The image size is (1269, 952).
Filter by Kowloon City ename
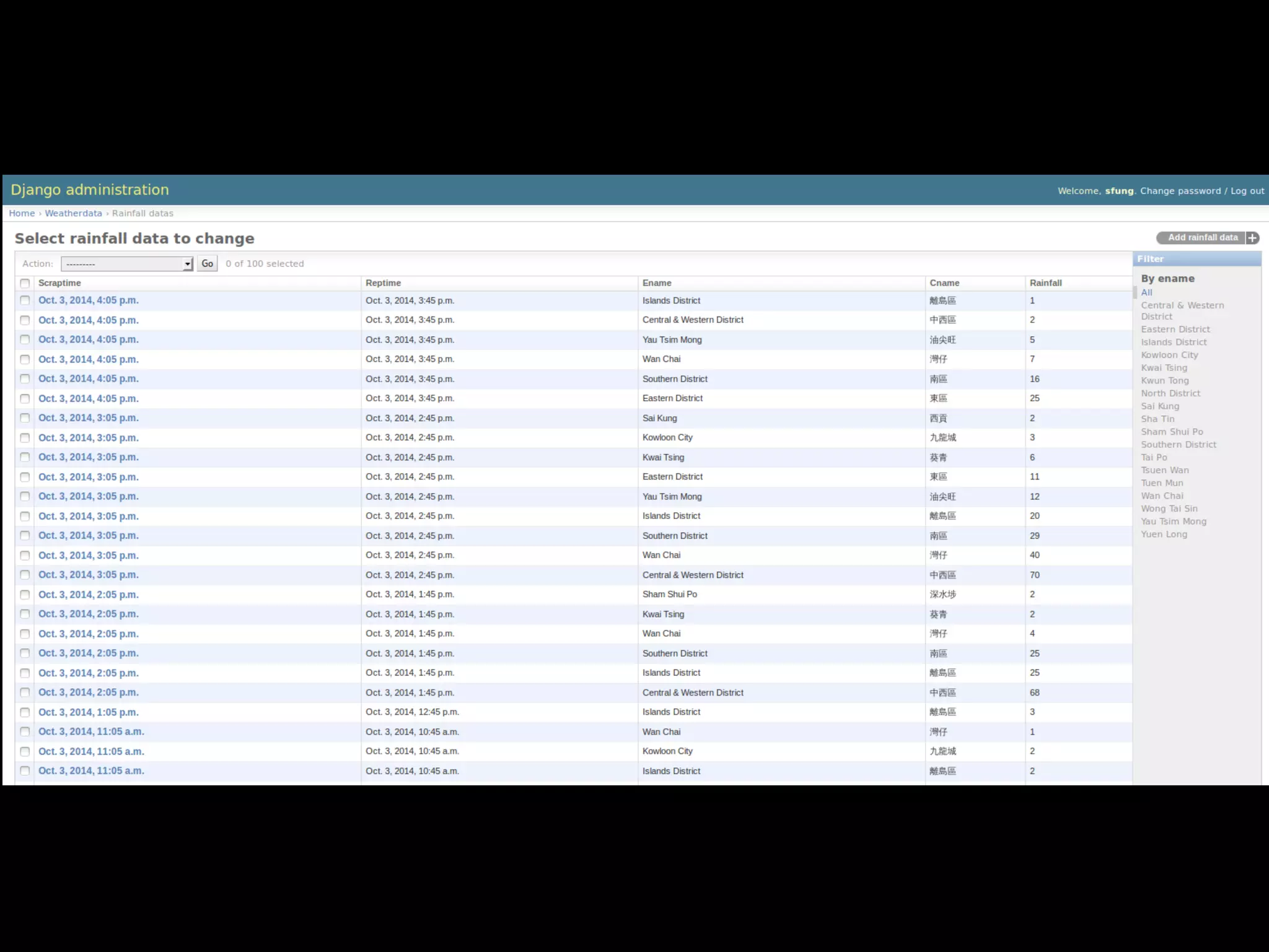click(1169, 355)
